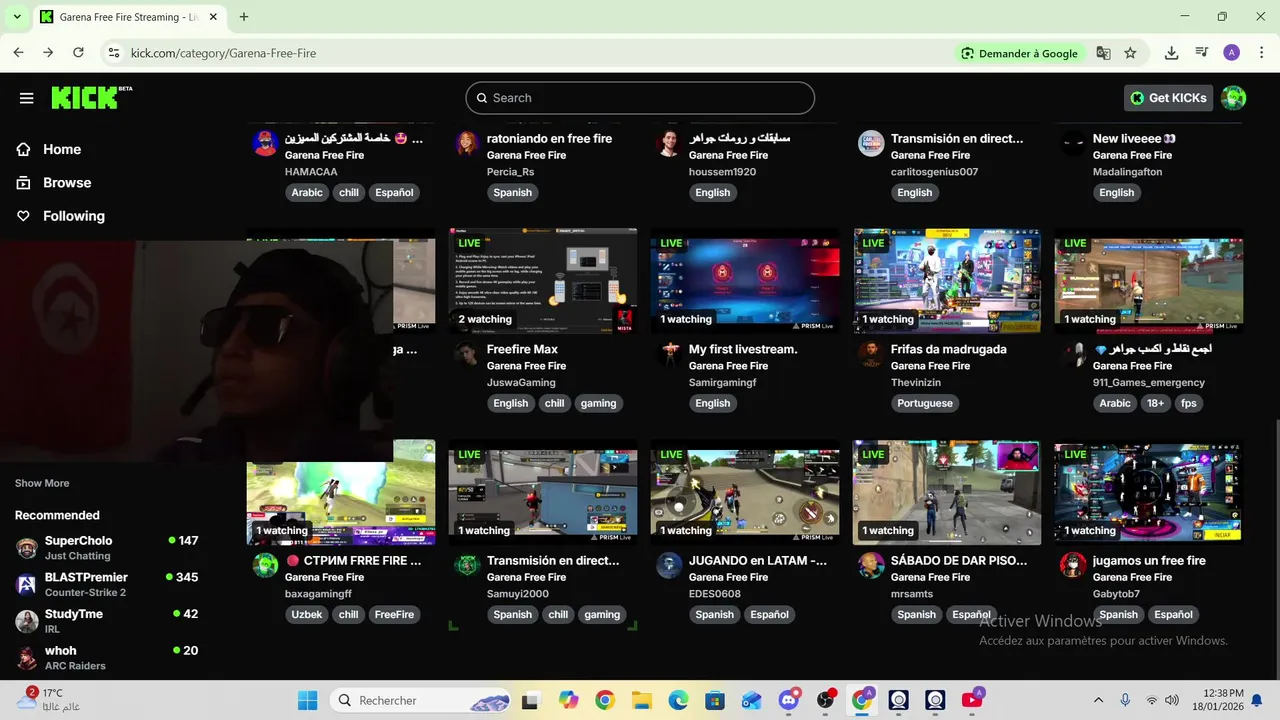The image size is (1280, 720).
Task: Open the tab search dropdown arrow
Action: click(x=17, y=17)
